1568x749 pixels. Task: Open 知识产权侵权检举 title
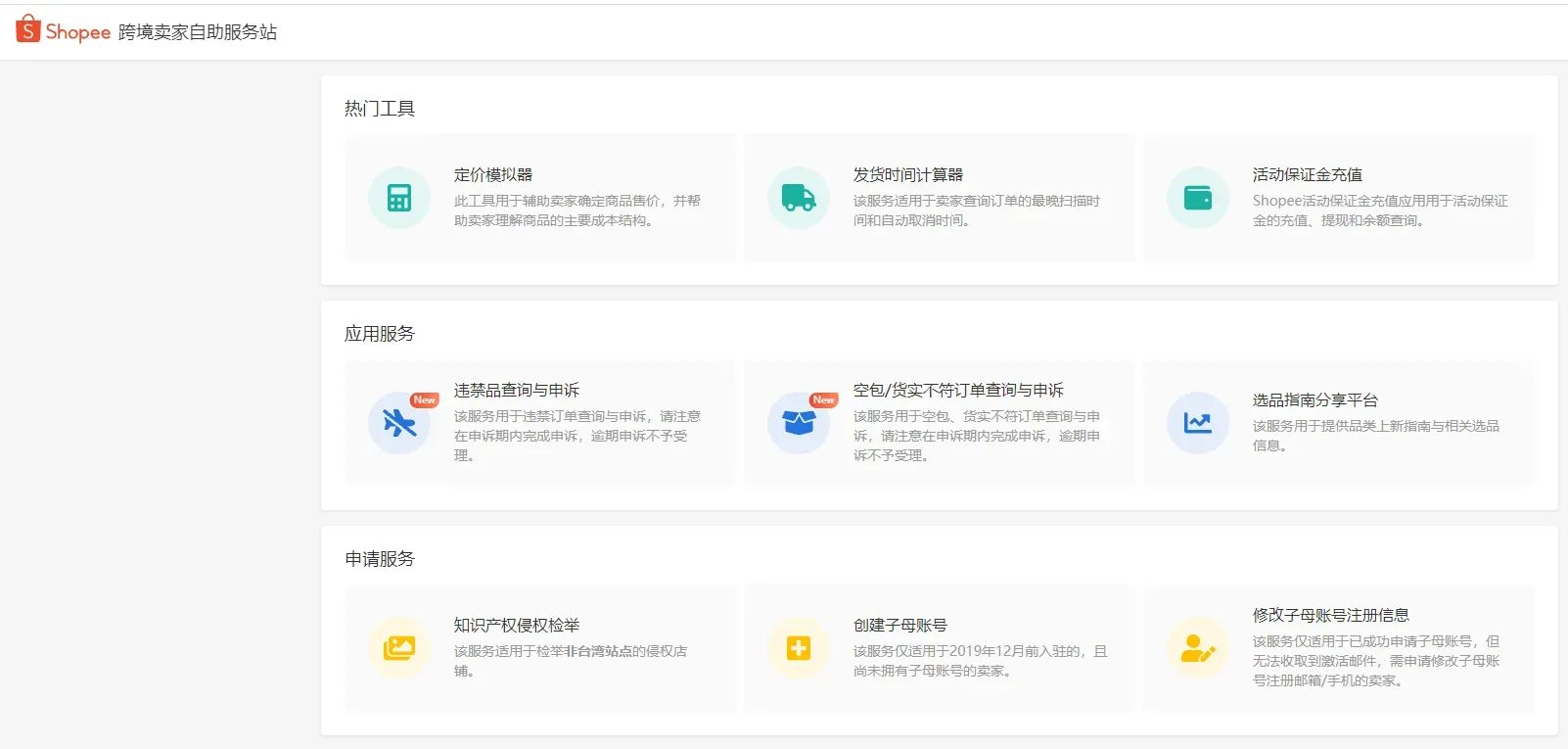pos(517,626)
